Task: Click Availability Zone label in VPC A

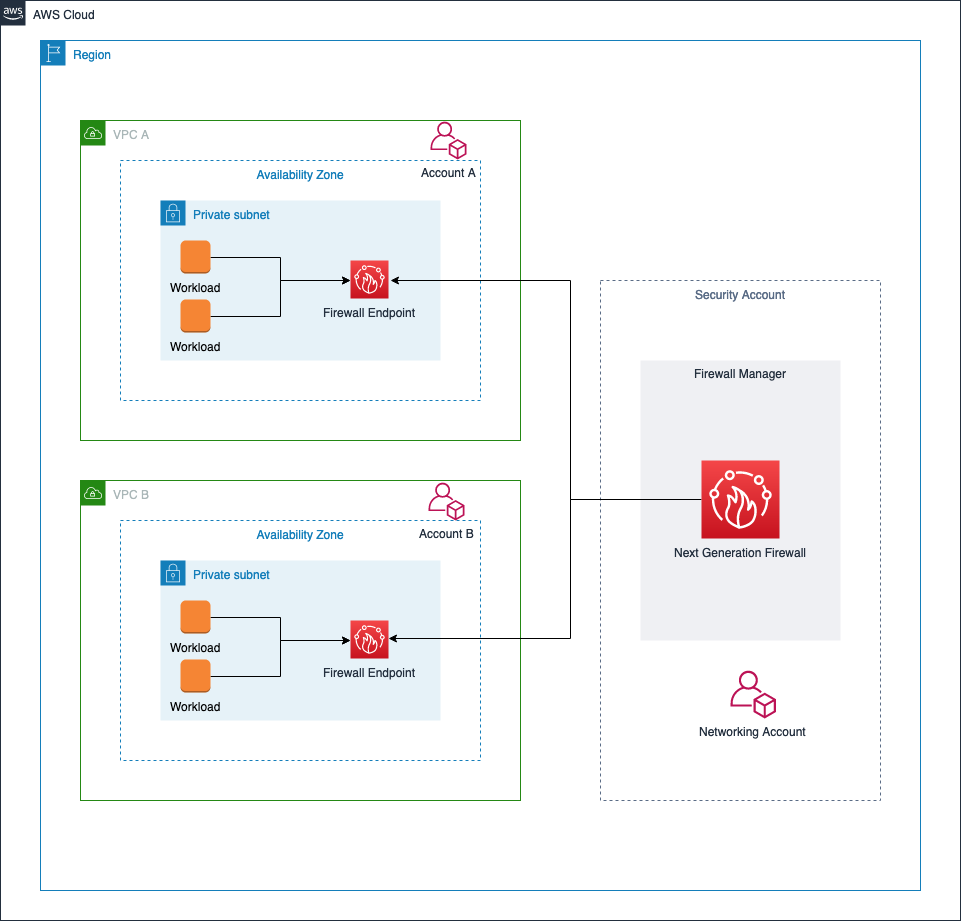Action: tap(300, 175)
